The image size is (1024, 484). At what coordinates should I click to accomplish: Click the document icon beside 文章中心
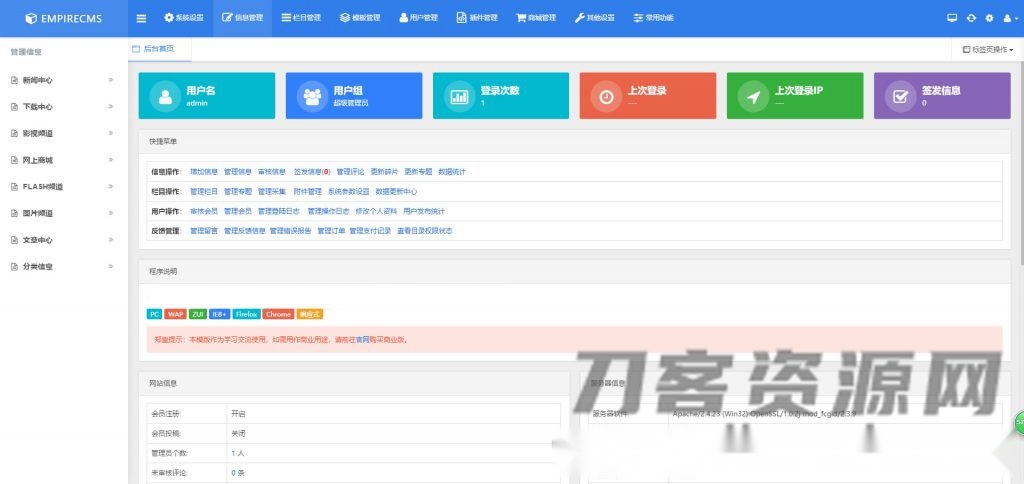click(x=14, y=240)
